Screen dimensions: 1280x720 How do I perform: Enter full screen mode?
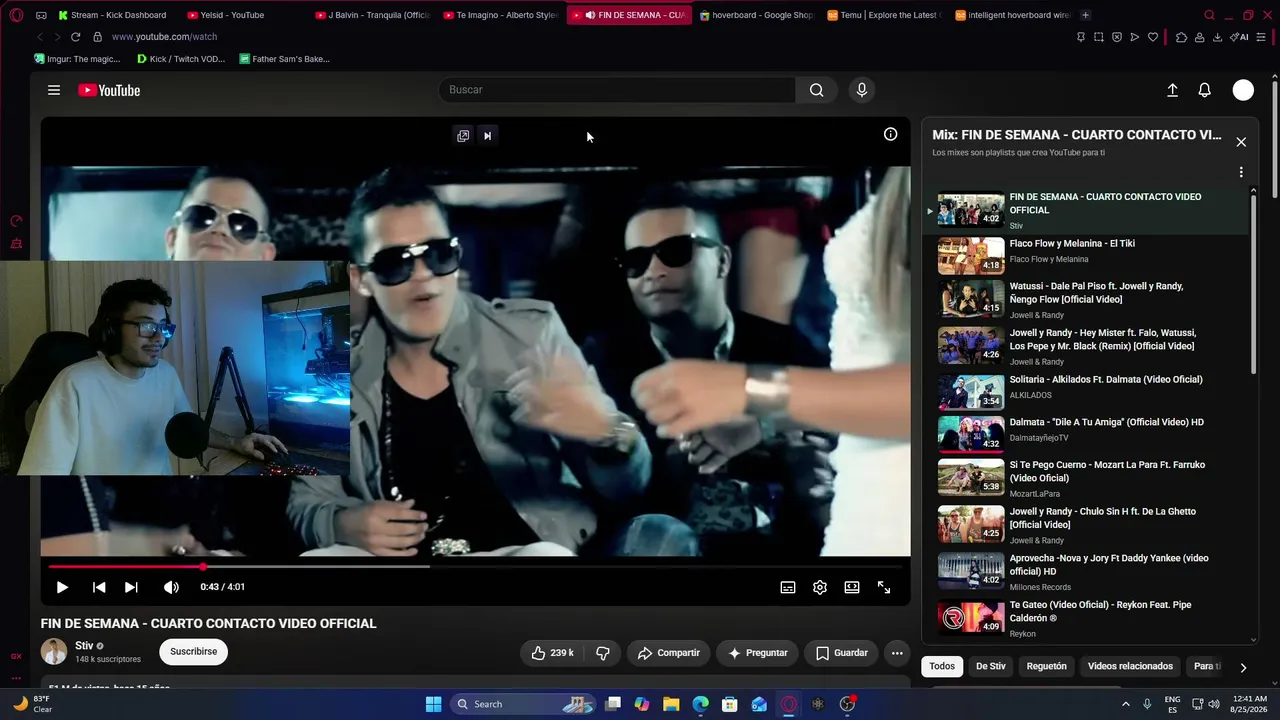coord(884,587)
